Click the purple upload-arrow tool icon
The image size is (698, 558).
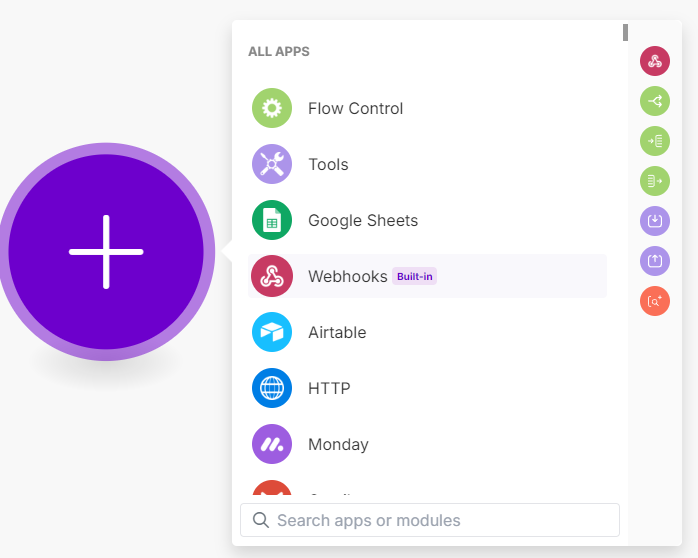pyautogui.click(x=655, y=261)
